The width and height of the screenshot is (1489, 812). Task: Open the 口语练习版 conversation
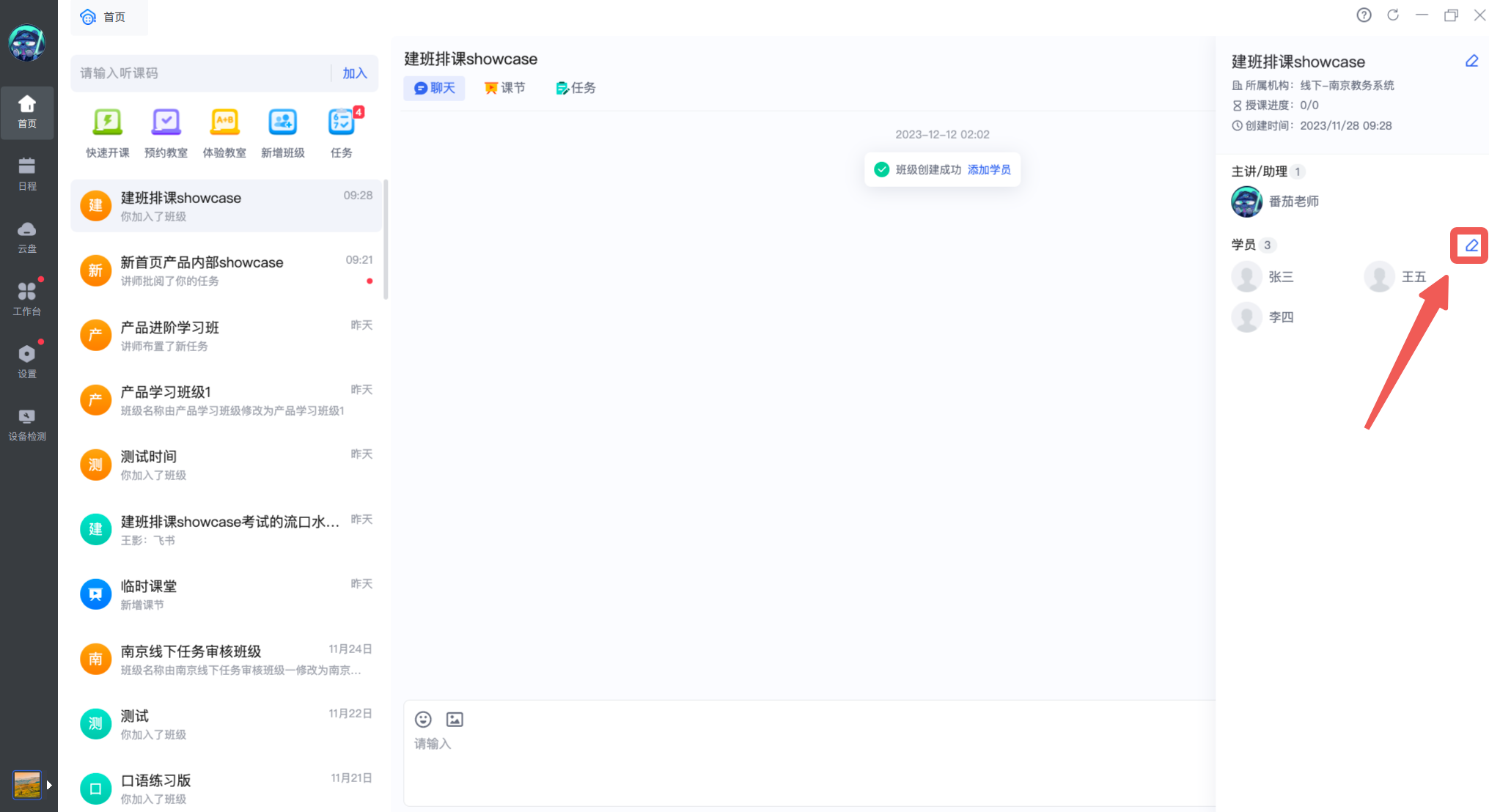point(227,789)
